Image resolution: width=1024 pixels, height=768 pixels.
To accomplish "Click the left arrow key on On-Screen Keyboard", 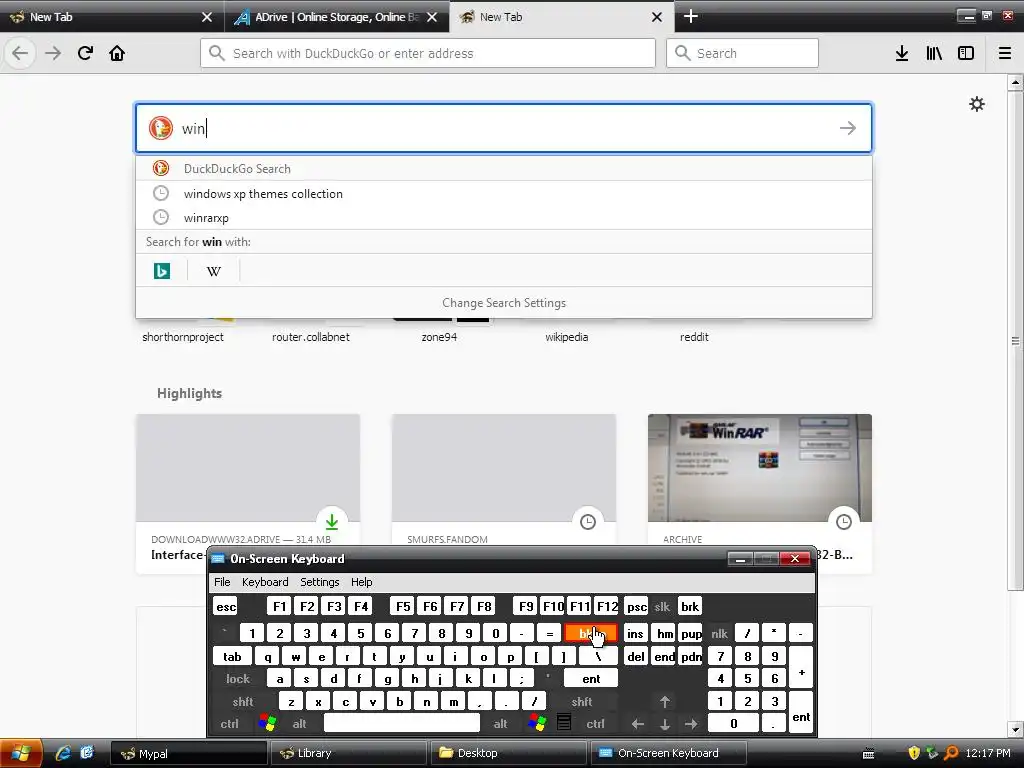I will click(638, 724).
